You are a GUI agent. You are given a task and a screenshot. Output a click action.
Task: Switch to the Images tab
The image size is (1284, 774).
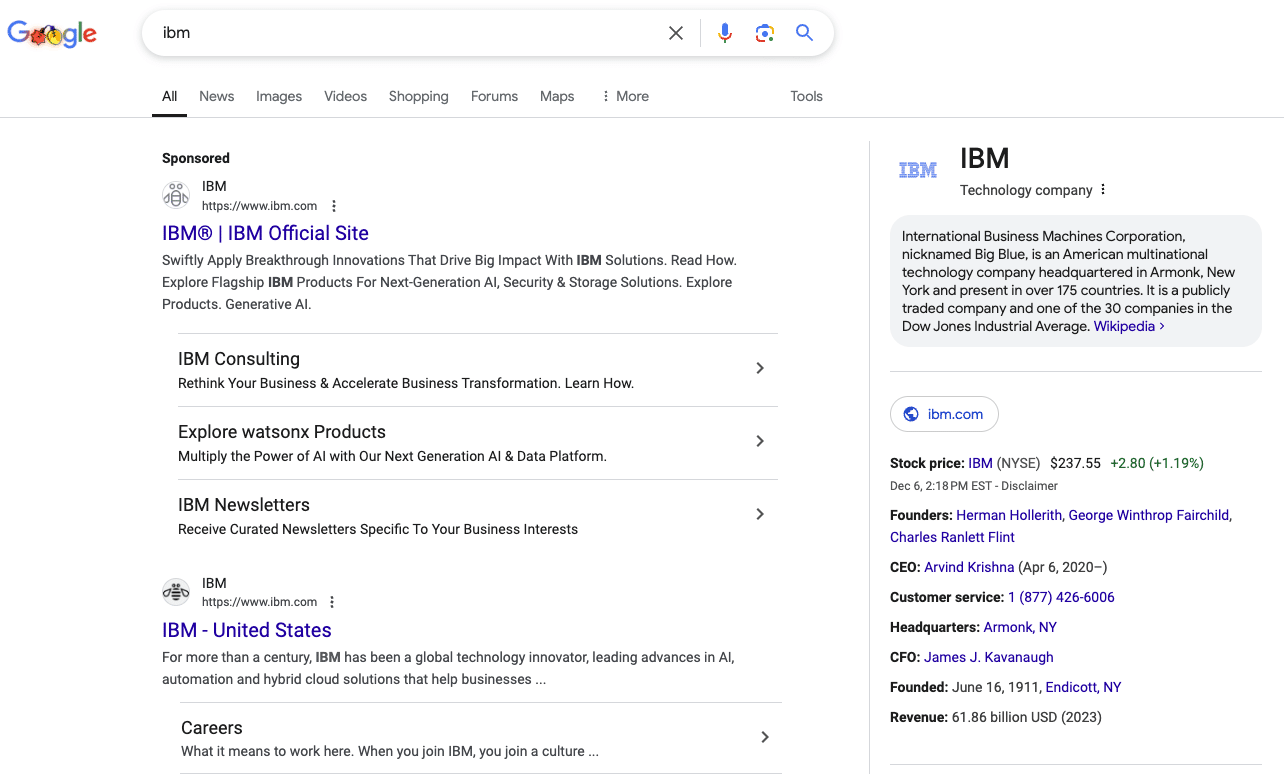point(279,96)
